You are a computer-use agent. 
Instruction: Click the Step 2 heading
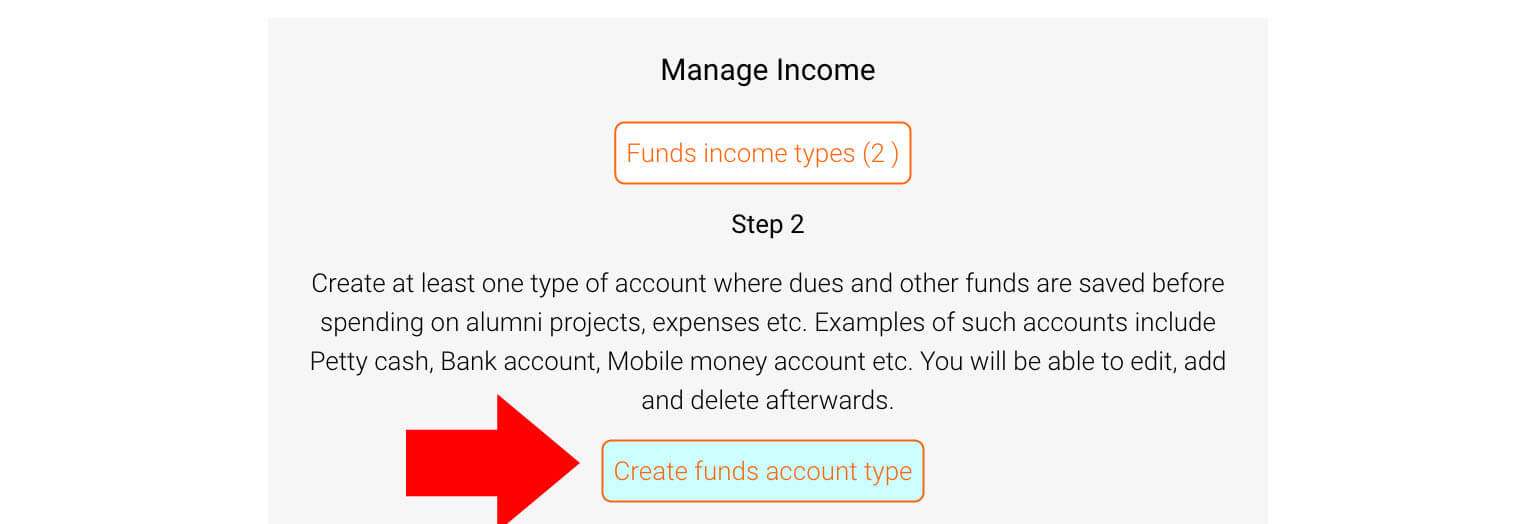tap(767, 224)
